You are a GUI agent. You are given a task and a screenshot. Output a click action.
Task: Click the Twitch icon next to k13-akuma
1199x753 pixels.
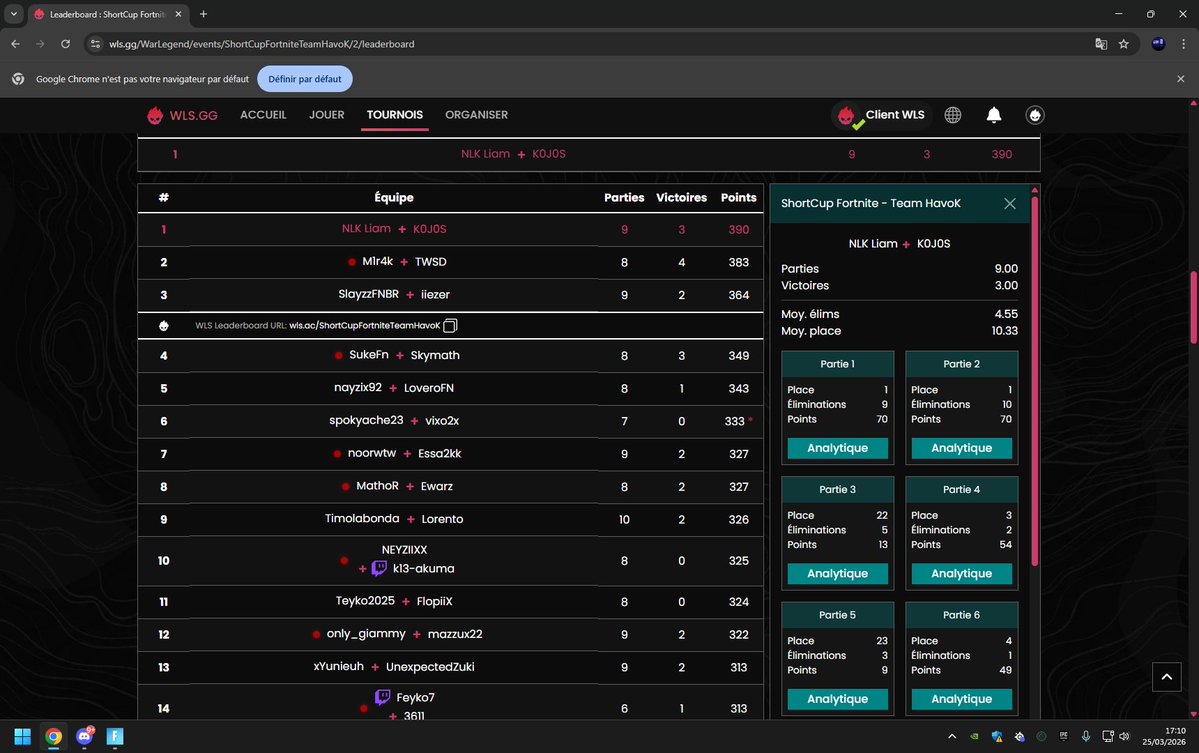379,568
